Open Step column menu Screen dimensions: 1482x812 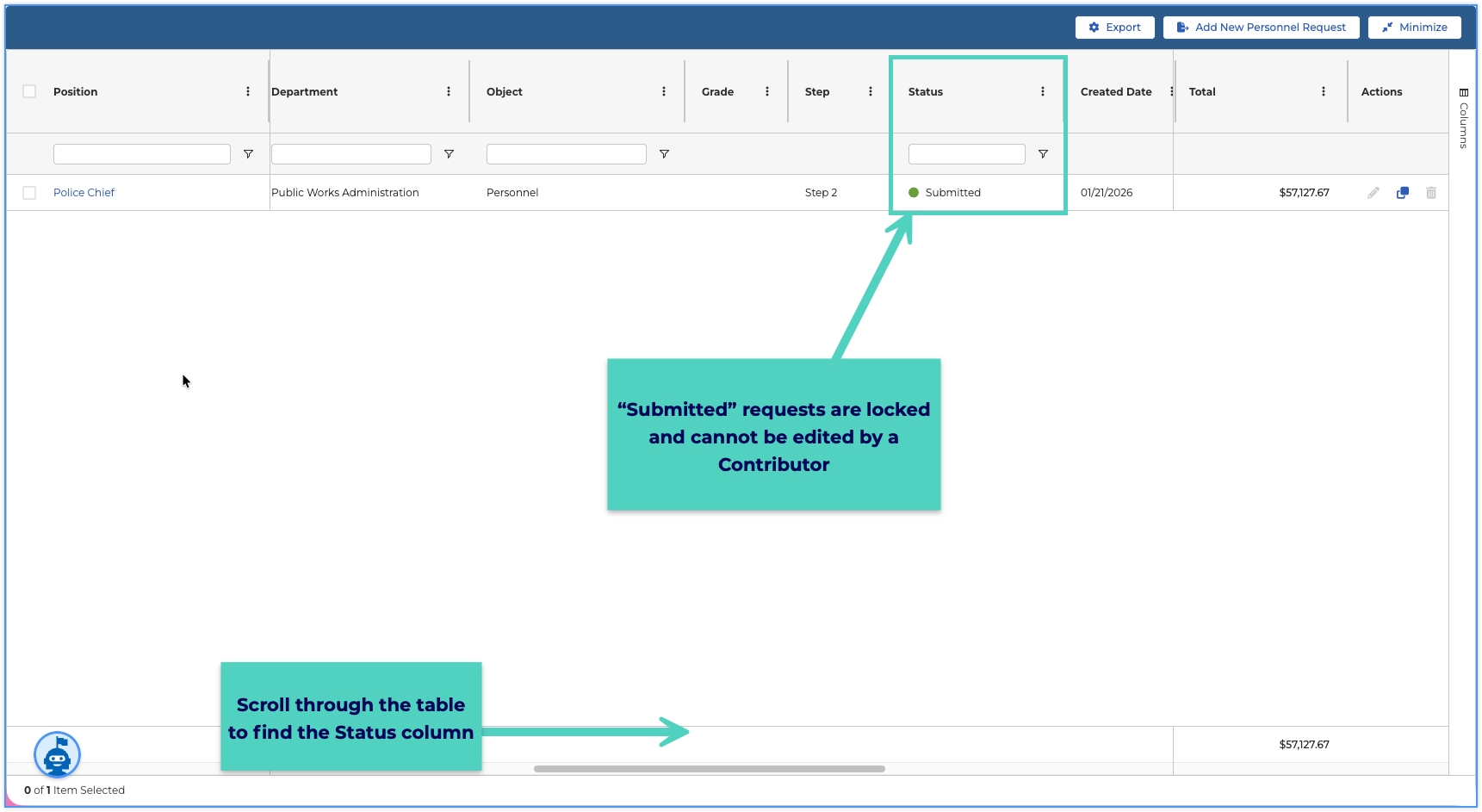(871, 91)
